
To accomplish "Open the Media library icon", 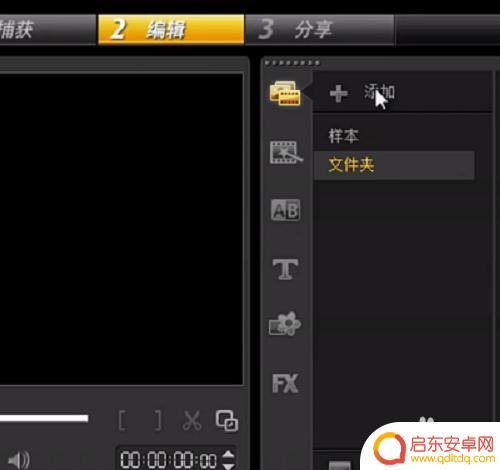I will pyautogui.click(x=285, y=93).
